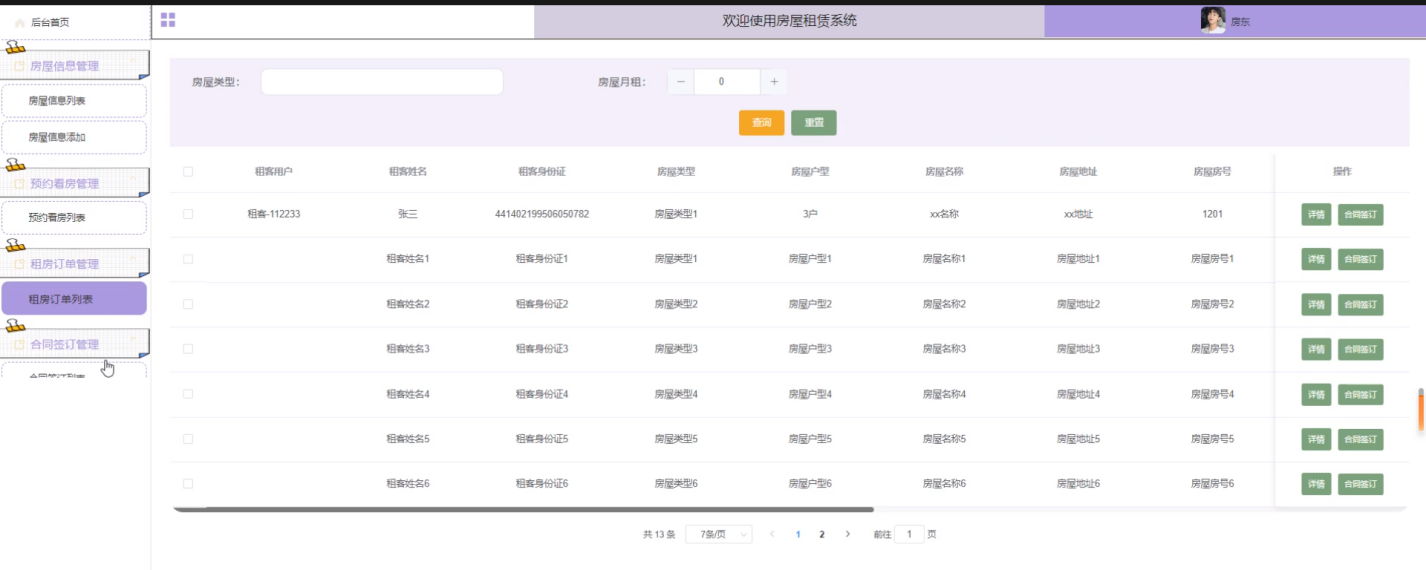Image resolution: width=1426 pixels, height=570 pixels.
Task: Click 详情 for 房屋房号2 row
Action: coord(1316,304)
